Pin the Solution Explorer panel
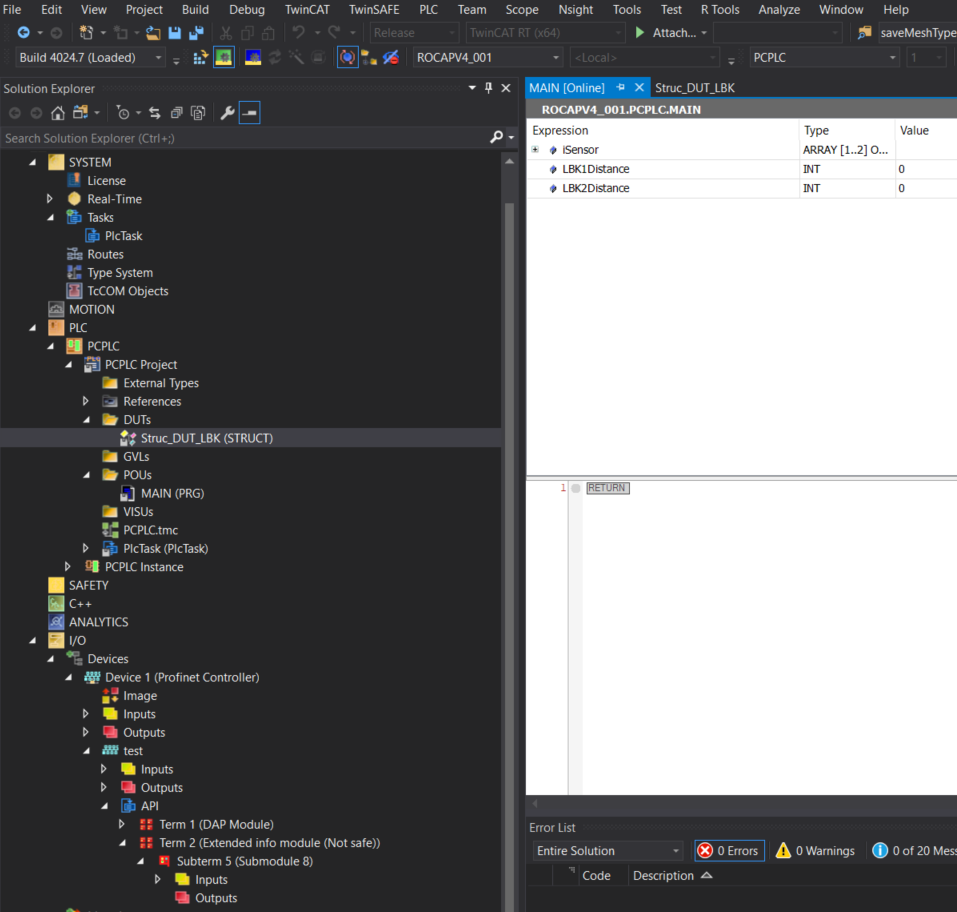 click(x=489, y=88)
